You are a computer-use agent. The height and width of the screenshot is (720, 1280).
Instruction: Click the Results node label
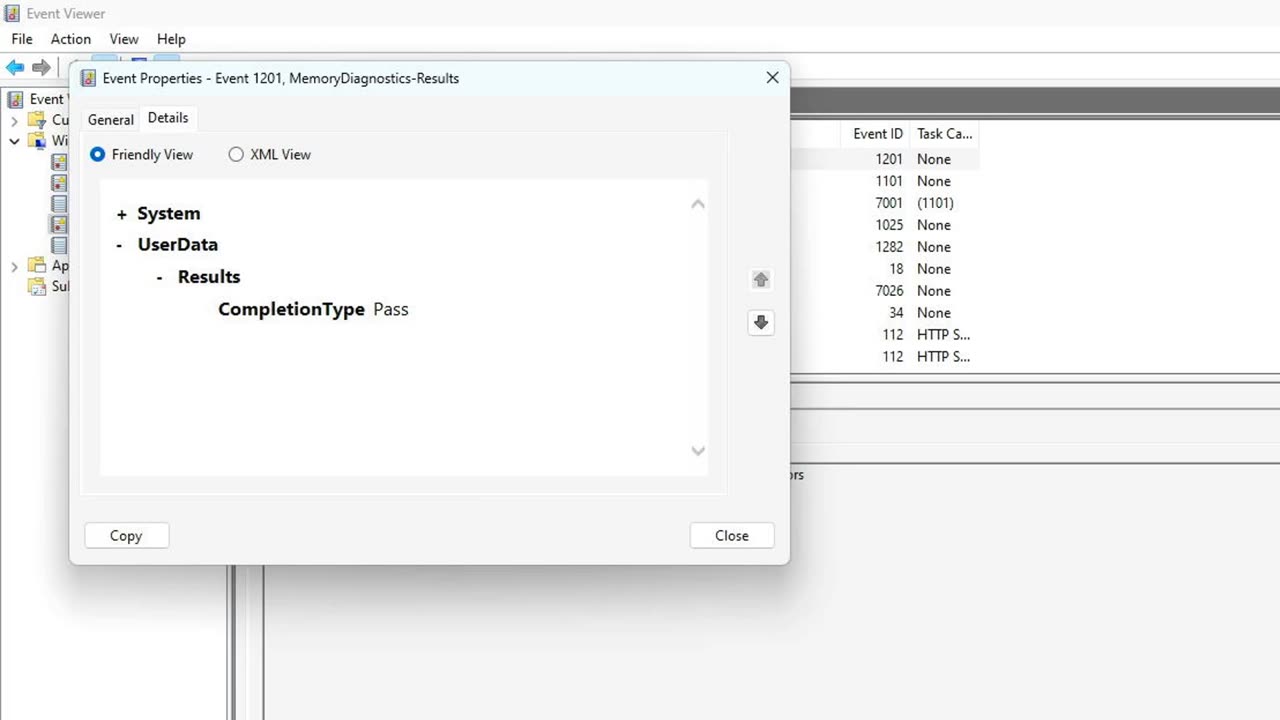tap(209, 277)
